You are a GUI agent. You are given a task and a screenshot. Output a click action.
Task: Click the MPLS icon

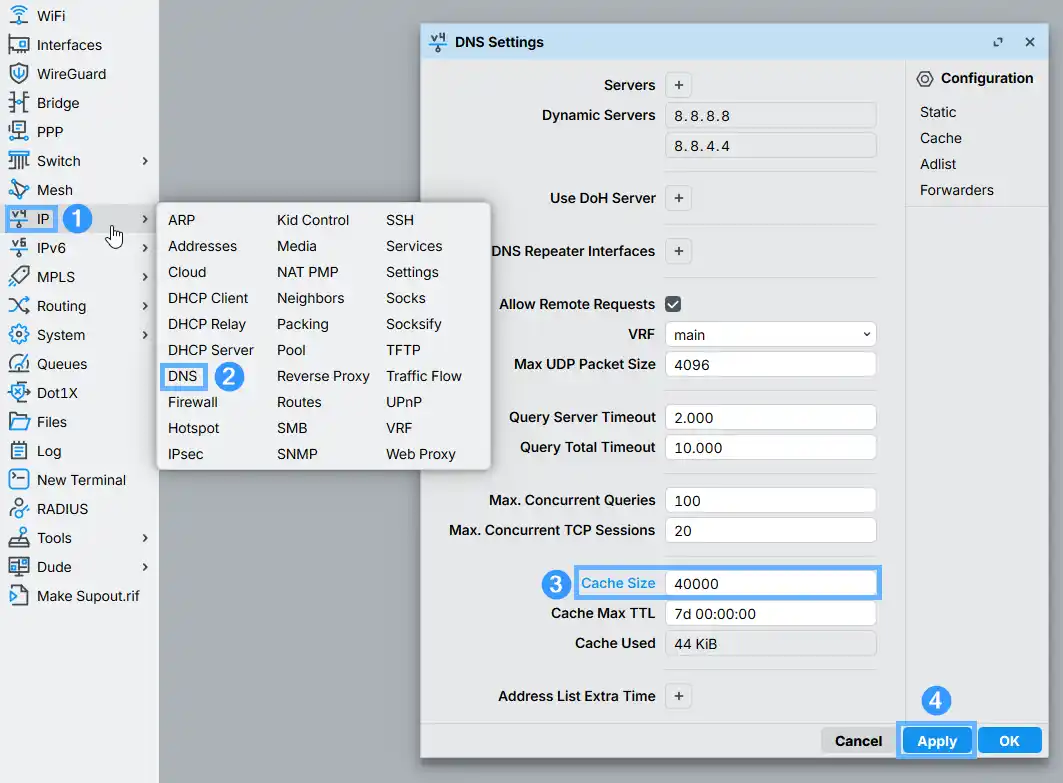(18, 277)
